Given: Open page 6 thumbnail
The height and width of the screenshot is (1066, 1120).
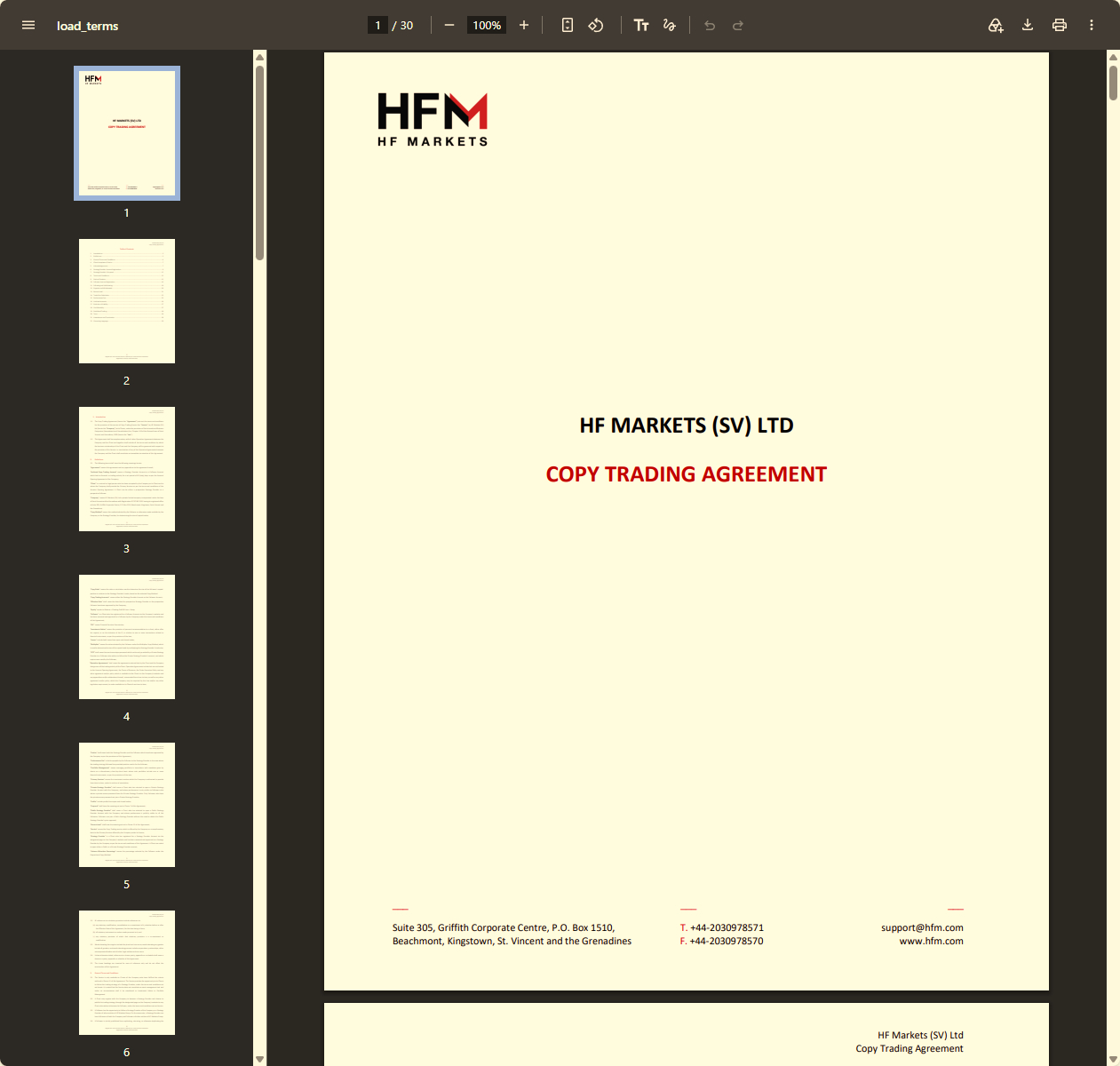Looking at the screenshot, I should 127,973.
